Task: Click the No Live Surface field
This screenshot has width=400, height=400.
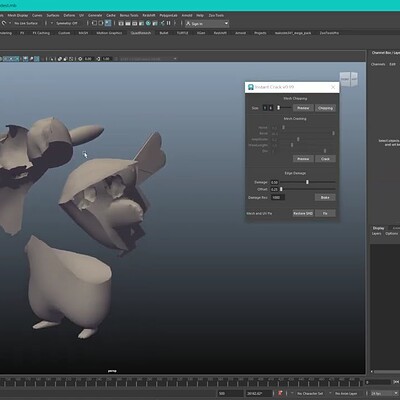Action: (26, 23)
